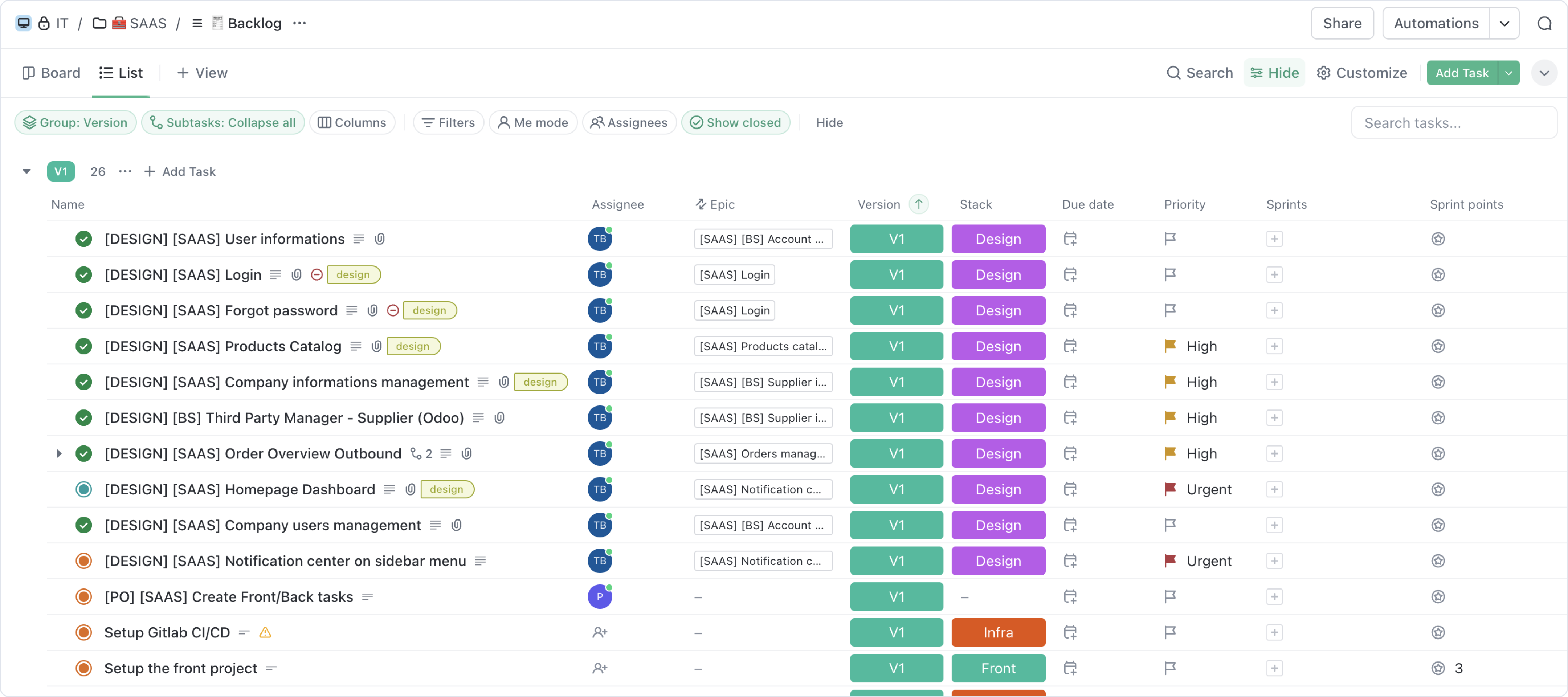Click the Hide text after Show closed
Screen dimensions: 1568x697
(x=829, y=122)
